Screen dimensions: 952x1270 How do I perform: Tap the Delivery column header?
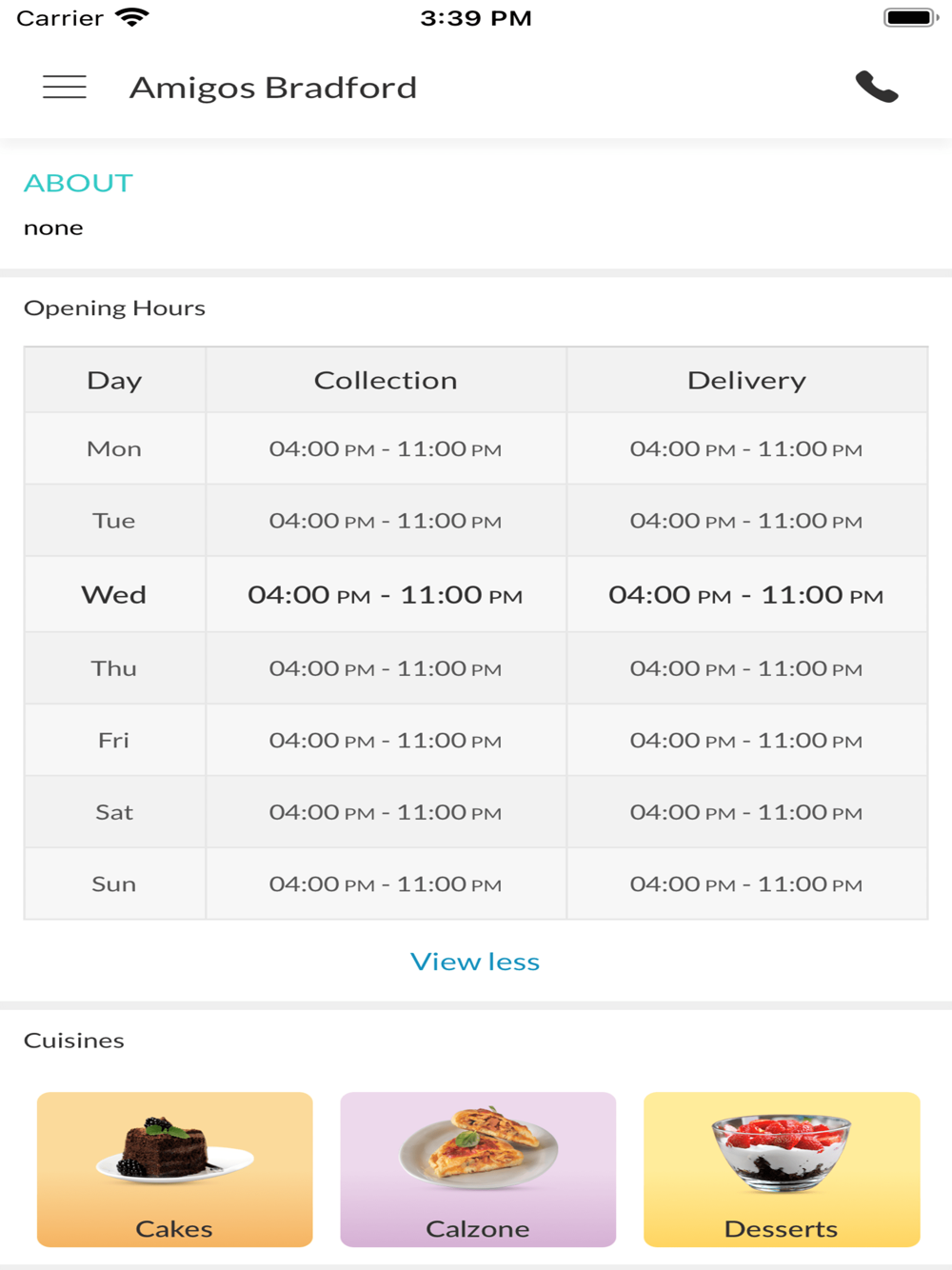click(746, 380)
